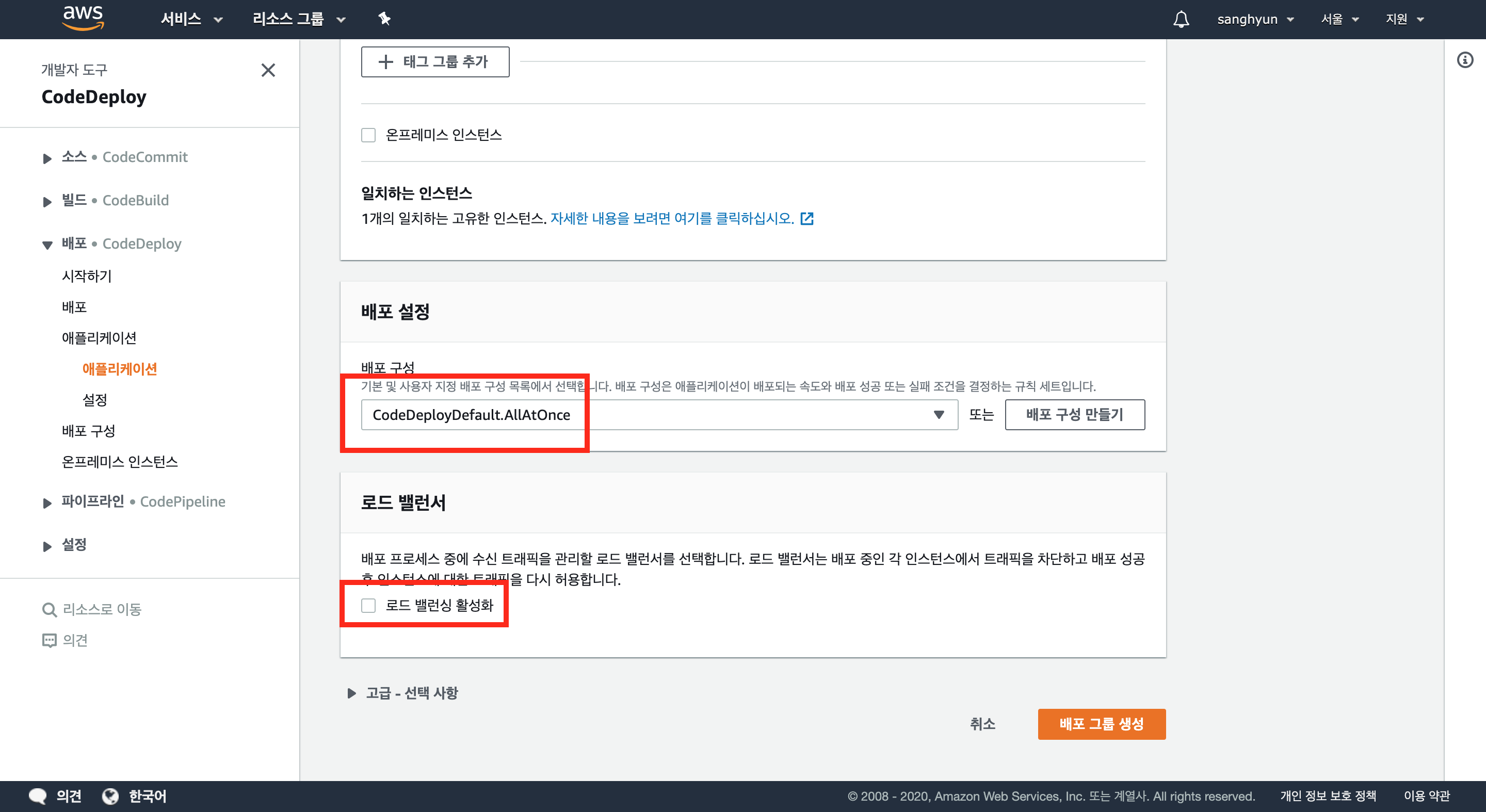Enable the 온프레미스 인스턴스 checkbox
Screen dimensions: 1486x812
point(368,135)
